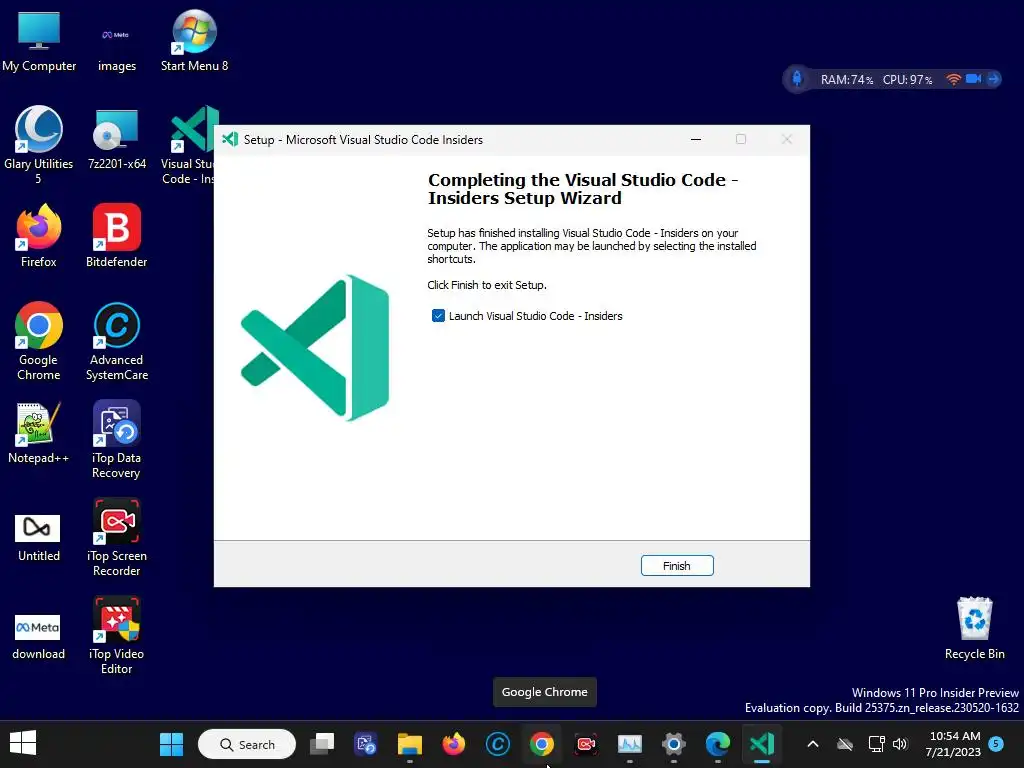
Task: Click the camera icon in performance widget
Action: click(974, 79)
